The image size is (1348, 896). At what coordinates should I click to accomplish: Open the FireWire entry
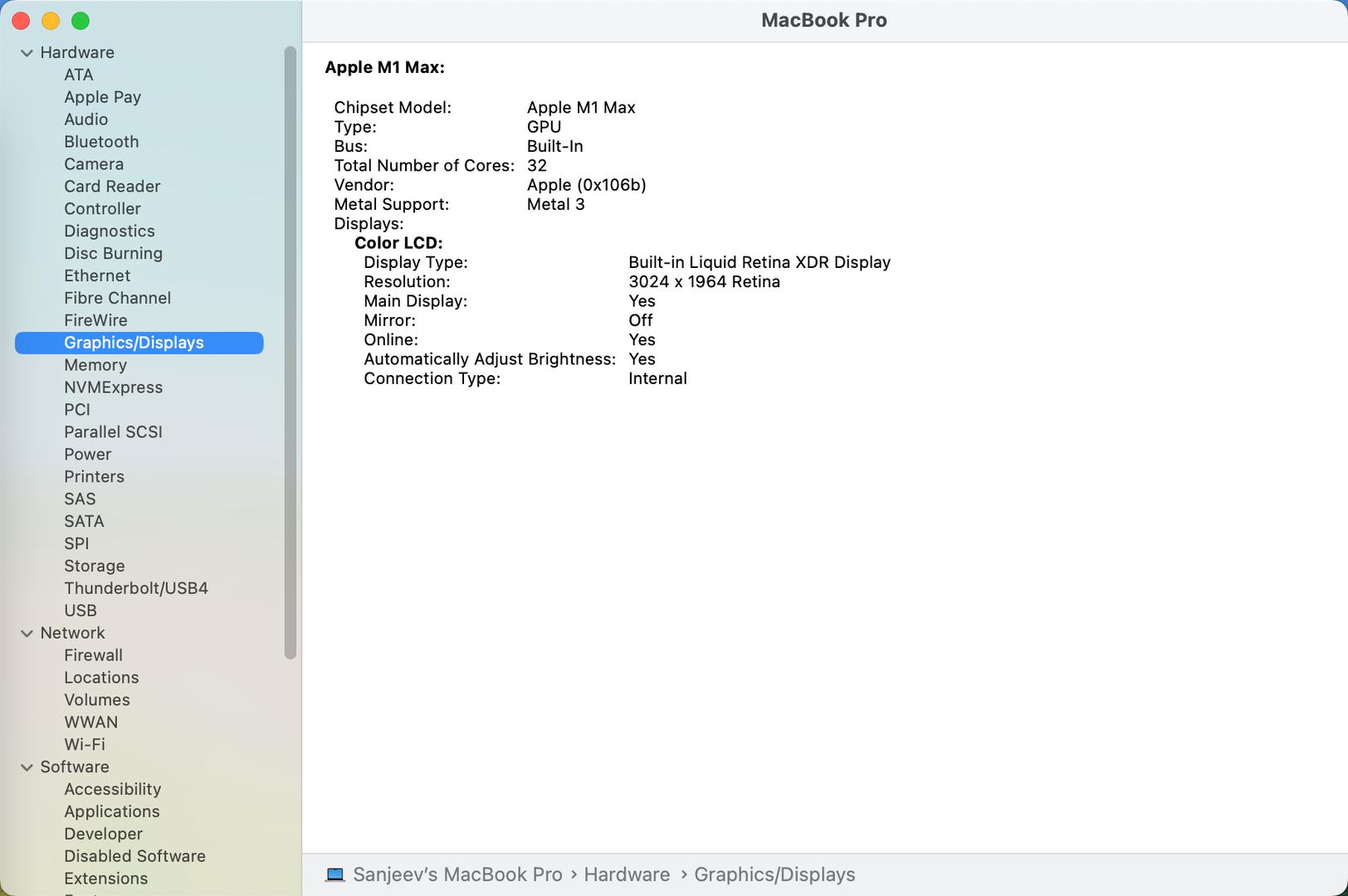(x=96, y=321)
